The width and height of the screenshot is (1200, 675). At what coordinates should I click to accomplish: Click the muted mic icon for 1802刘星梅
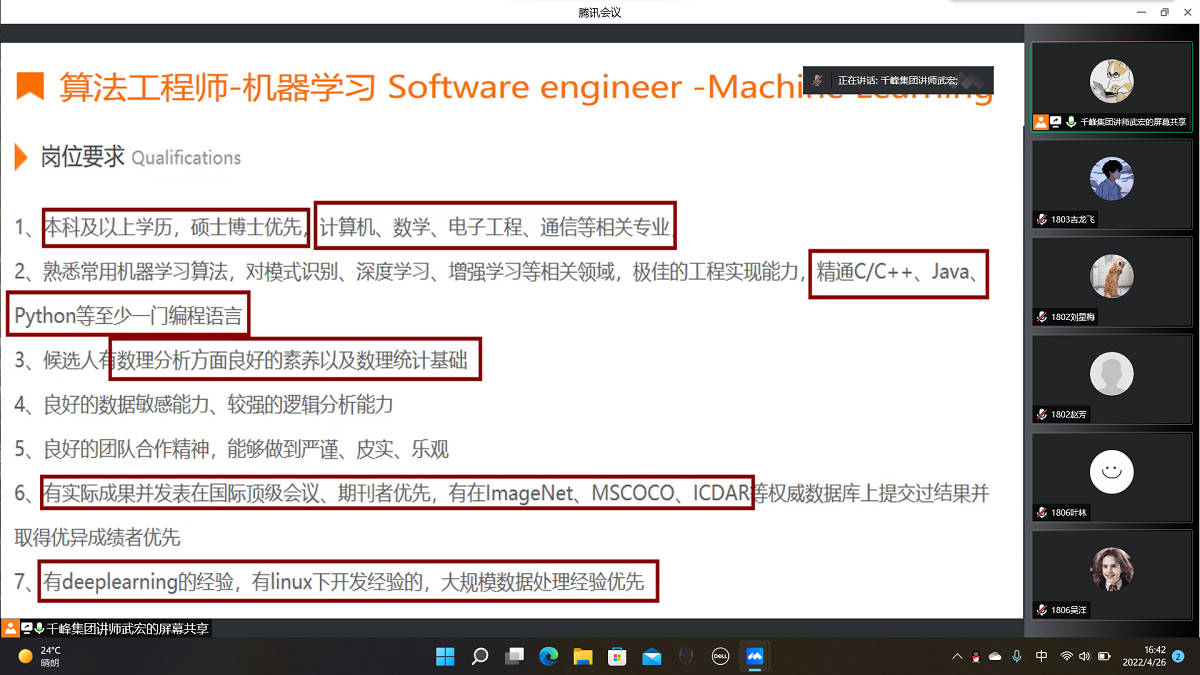[1042, 316]
